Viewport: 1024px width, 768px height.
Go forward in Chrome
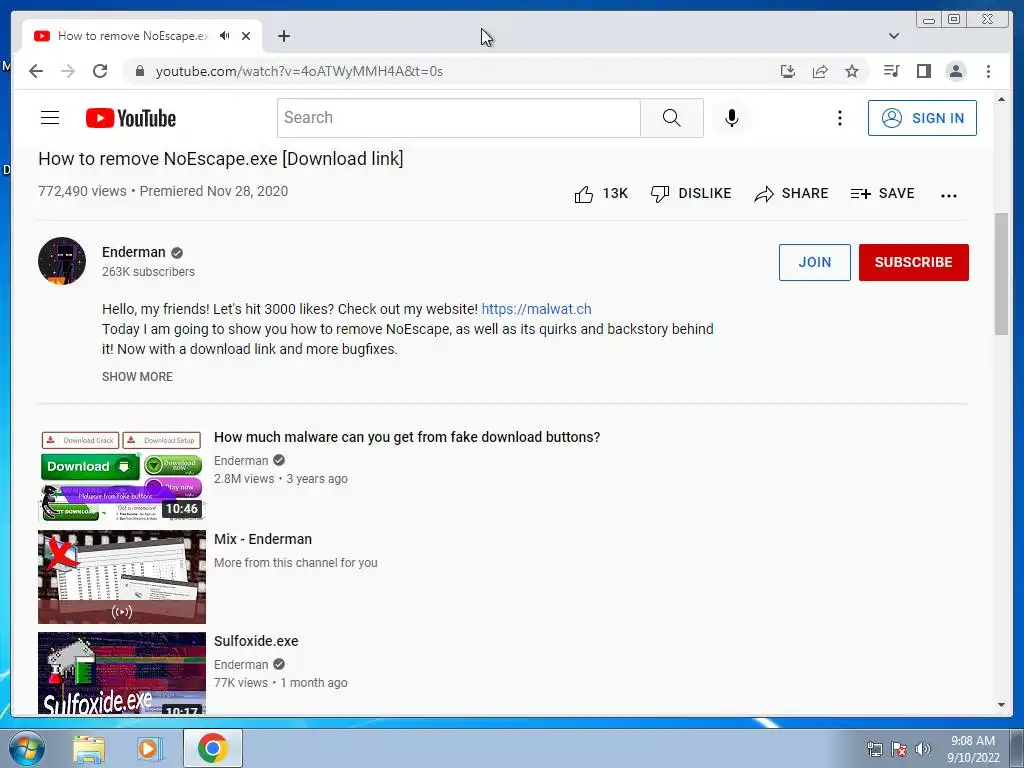pos(68,71)
